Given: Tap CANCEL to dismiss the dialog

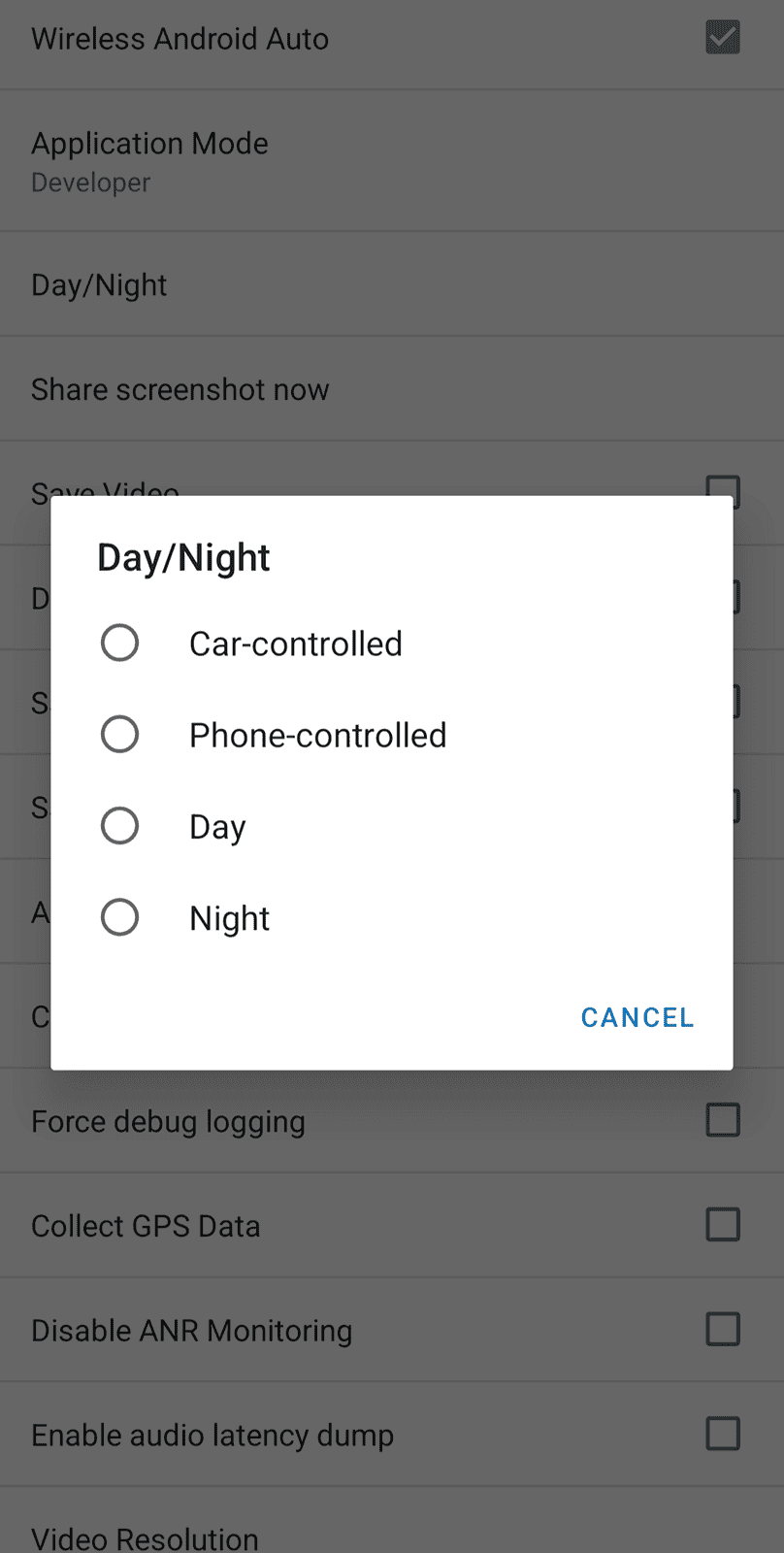Looking at the screenshot, I should [637, 1017].
